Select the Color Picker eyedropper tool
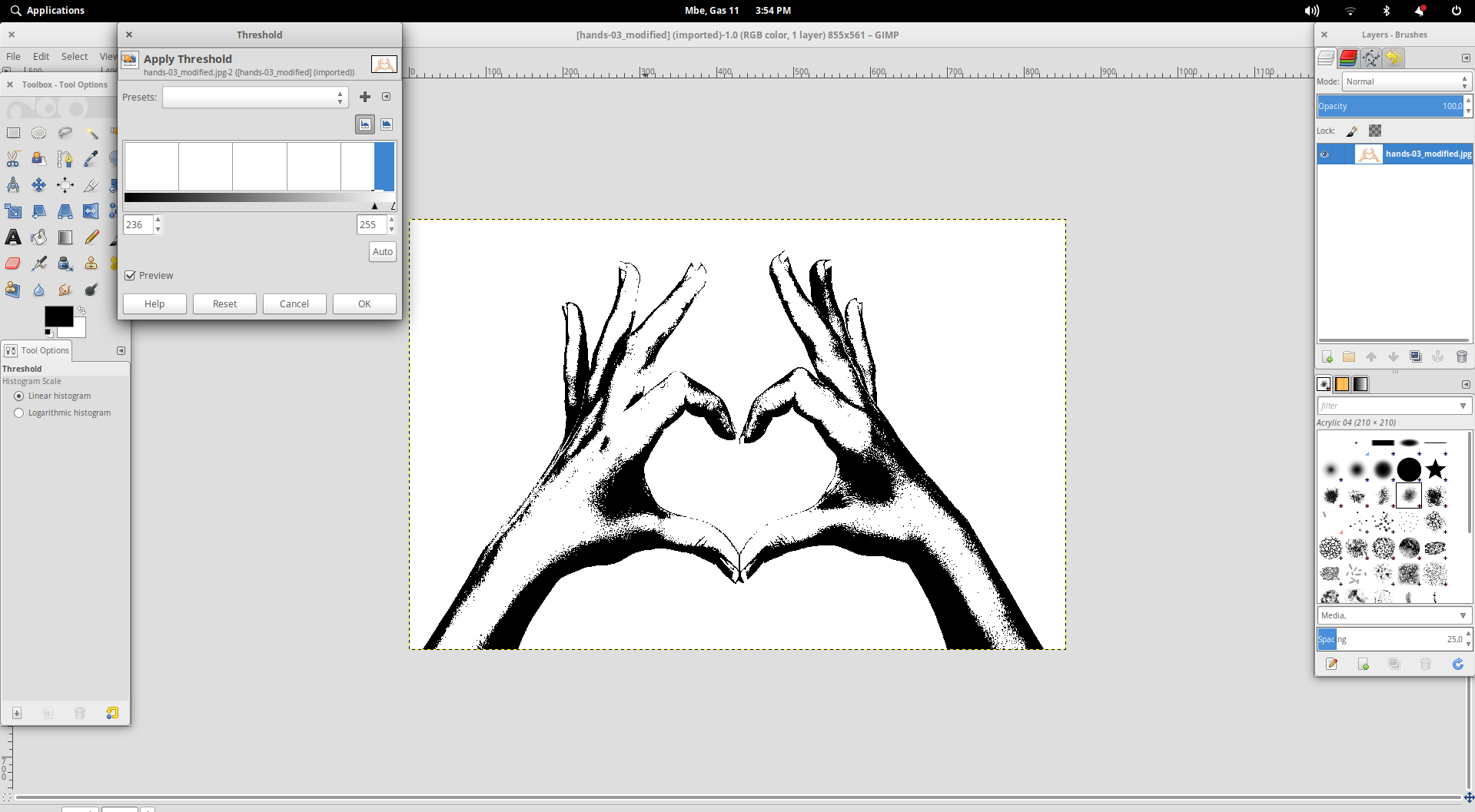Screen dimensions: 1475x812 91,159
